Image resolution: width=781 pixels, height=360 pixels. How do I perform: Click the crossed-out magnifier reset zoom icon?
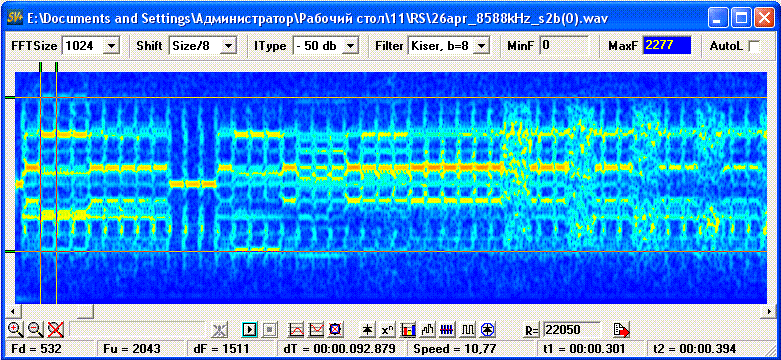point(54,329)
